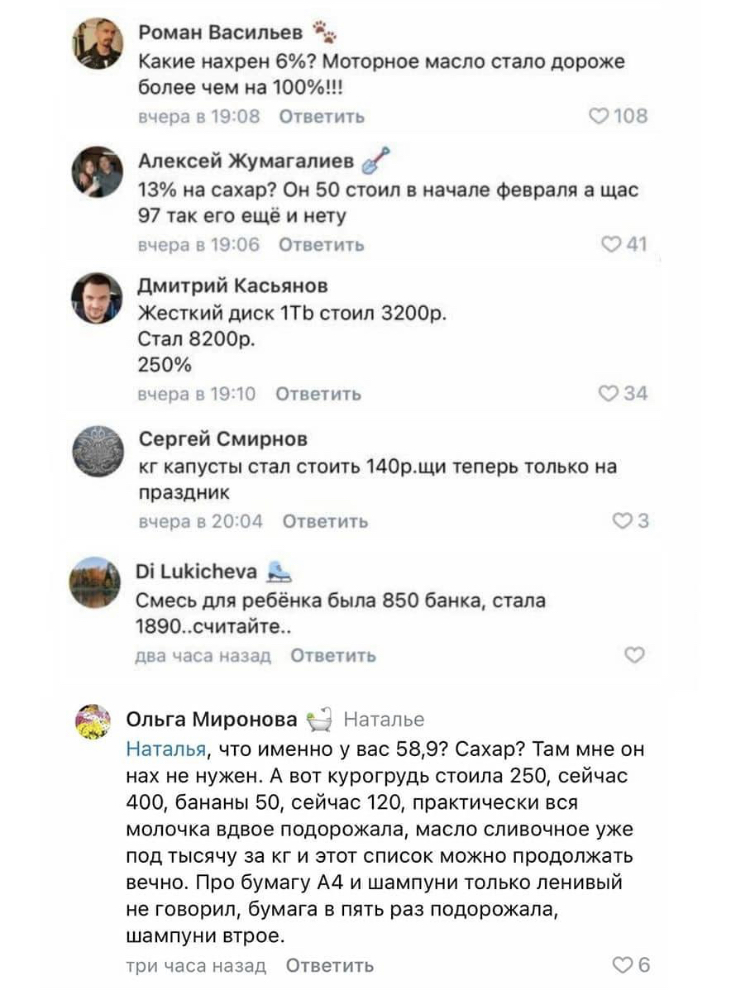The height and width of the screenshot is (993, 750).
Task: Like Сергей Смирнов's cabbage comment
Action: [x=621, y=521]
